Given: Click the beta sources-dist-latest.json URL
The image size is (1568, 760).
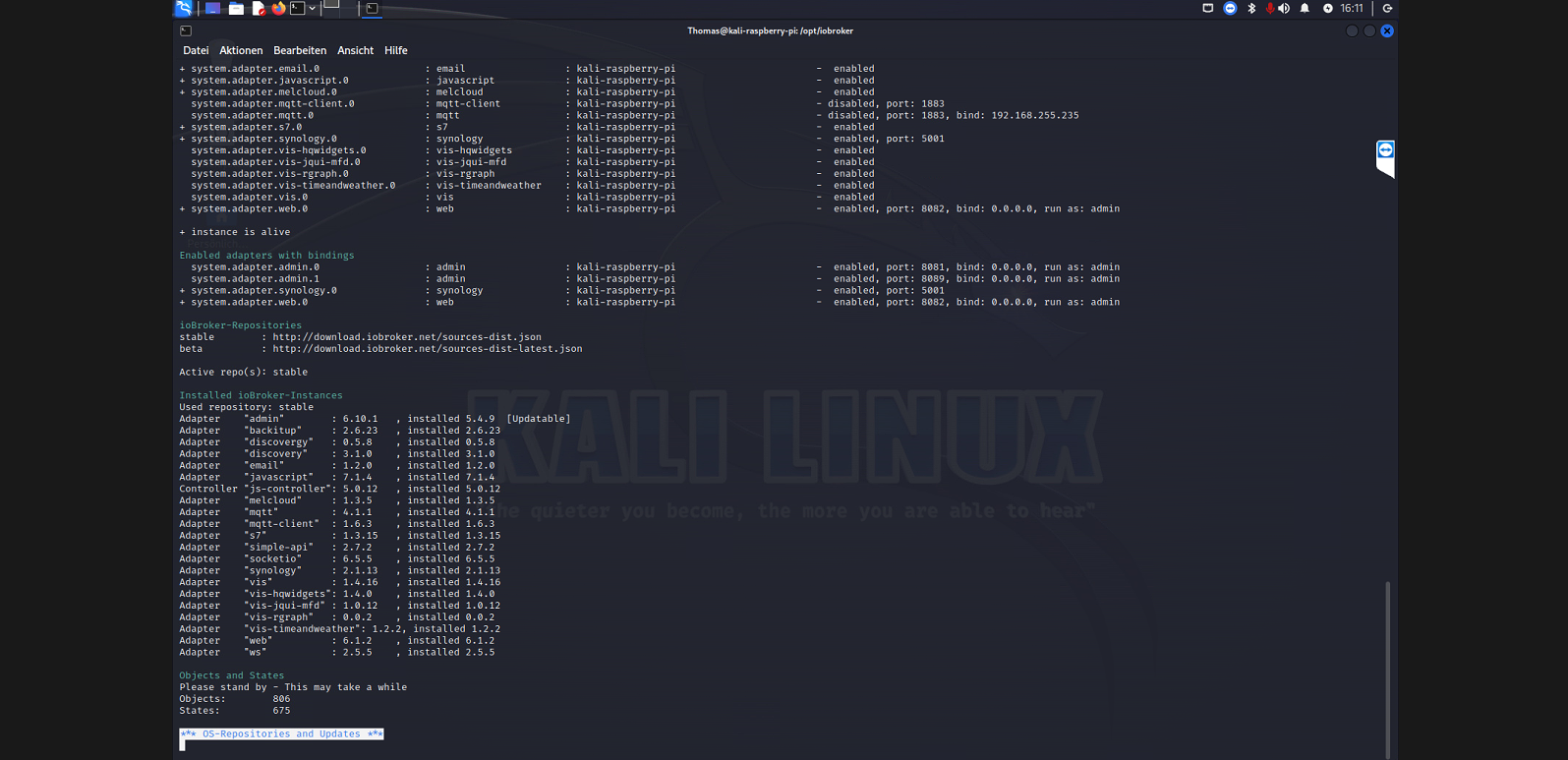Looking at the screenshot, I should click(428, 349).
